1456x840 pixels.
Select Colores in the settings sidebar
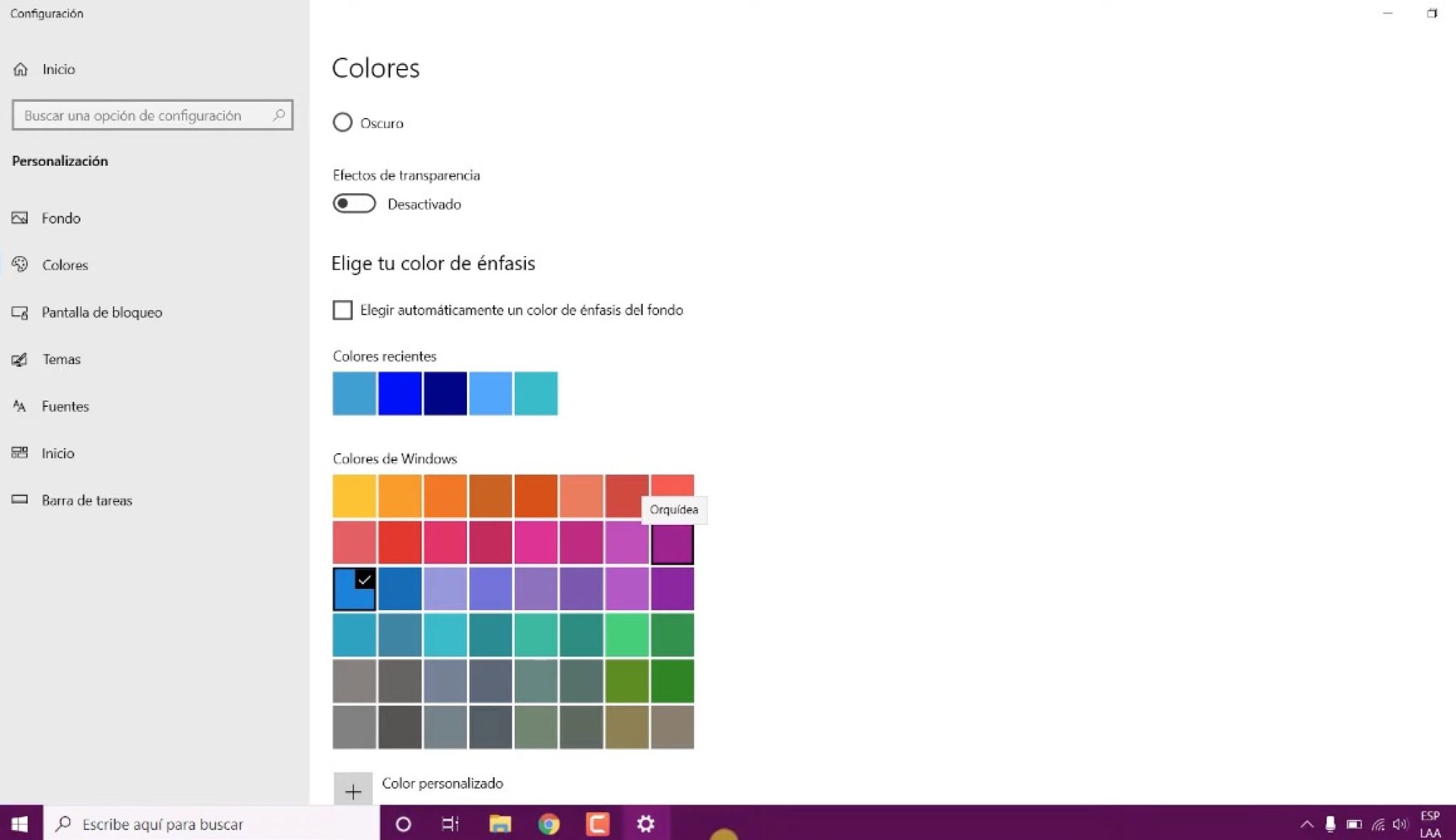click(65, 265)
